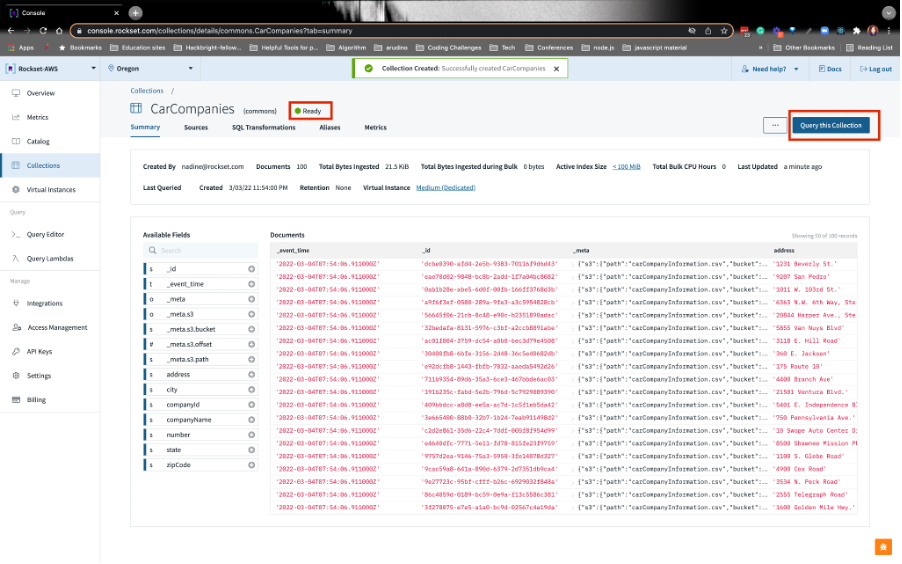The height and width of the screenshot is (564, 902).
Task: Click the orange chat widget icon
Action: click(883, 546)
